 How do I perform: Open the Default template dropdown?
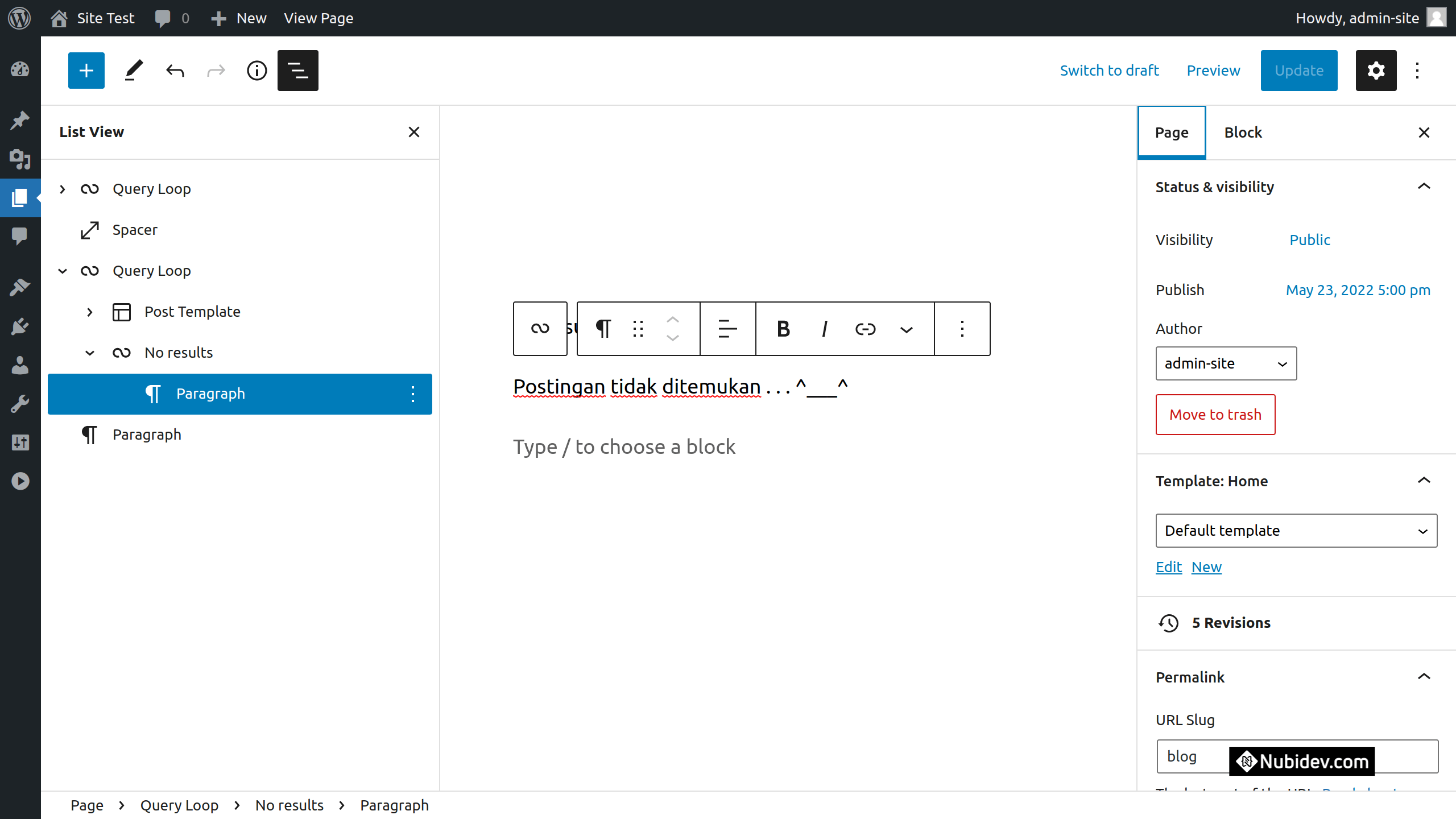[x=1296, y=531]
